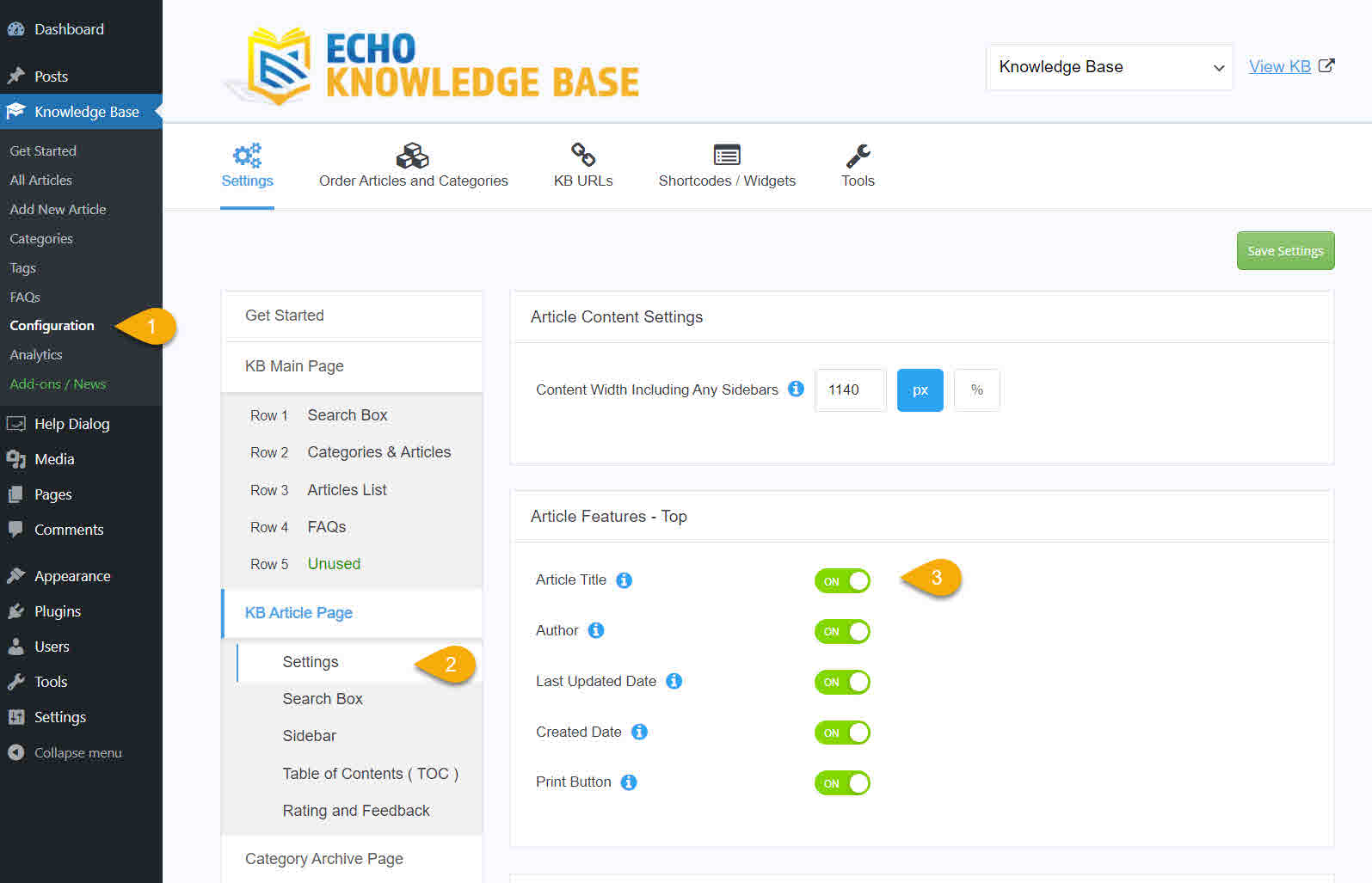Switch to the KB URLs tab
This screenshot has height=883, width=1372.
583,167
